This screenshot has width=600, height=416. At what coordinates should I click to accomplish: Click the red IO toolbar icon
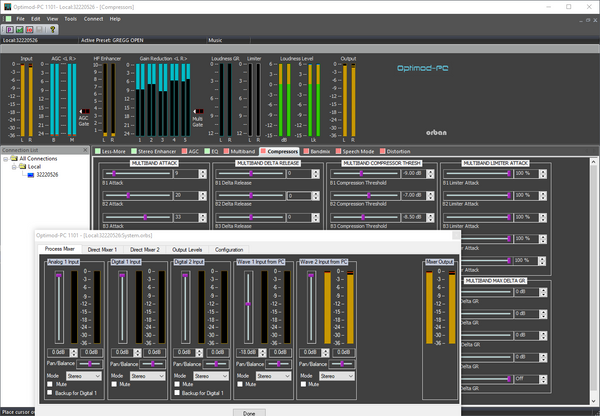pyautogui.click(x=29, y=29)
